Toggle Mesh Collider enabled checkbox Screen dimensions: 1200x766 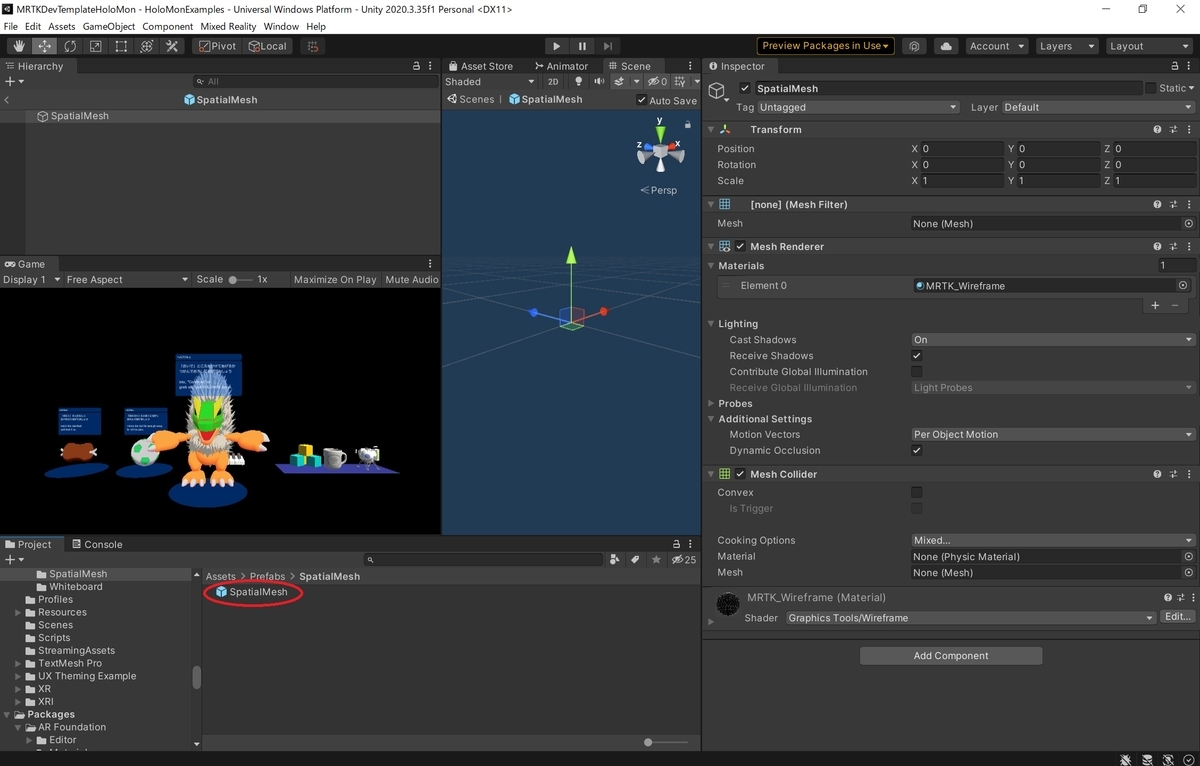741,475
